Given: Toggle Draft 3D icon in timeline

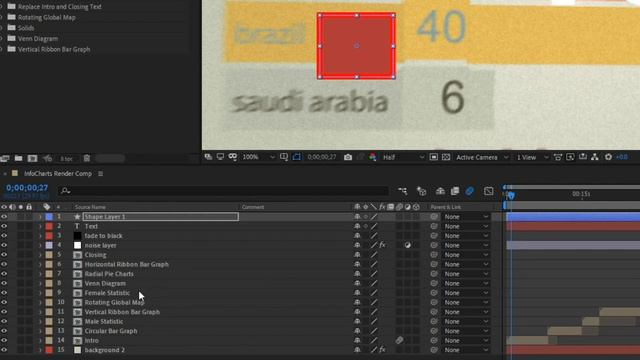Looking at the screenshot, I should point(422,191).
